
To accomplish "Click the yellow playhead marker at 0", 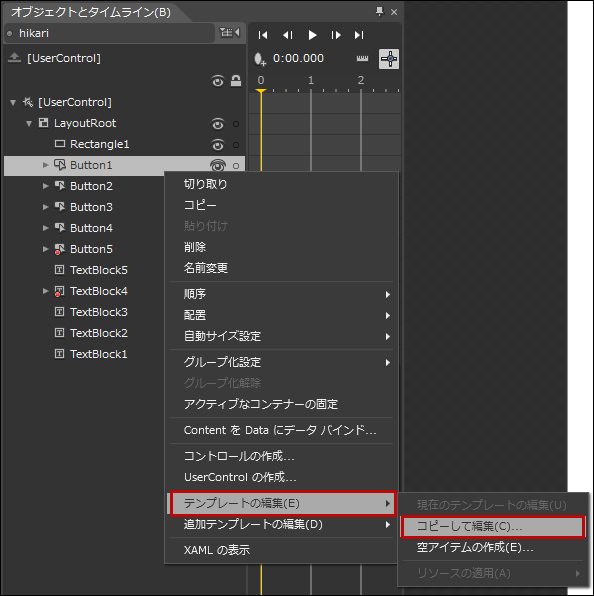I will [x=261, y=91].
